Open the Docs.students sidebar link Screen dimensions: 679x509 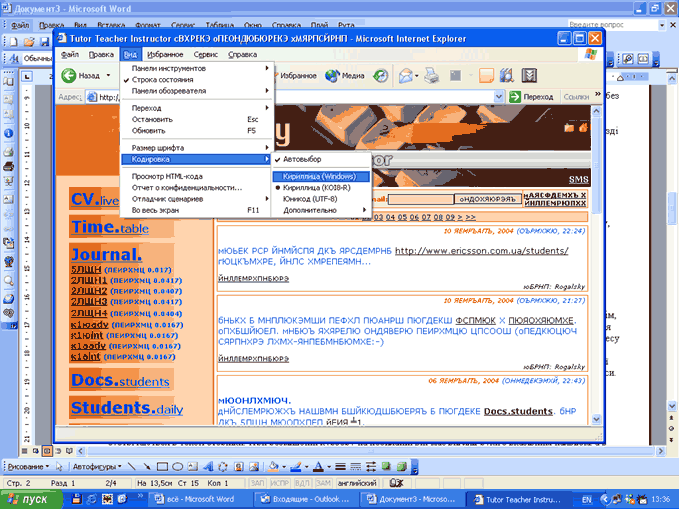point(120,380)
